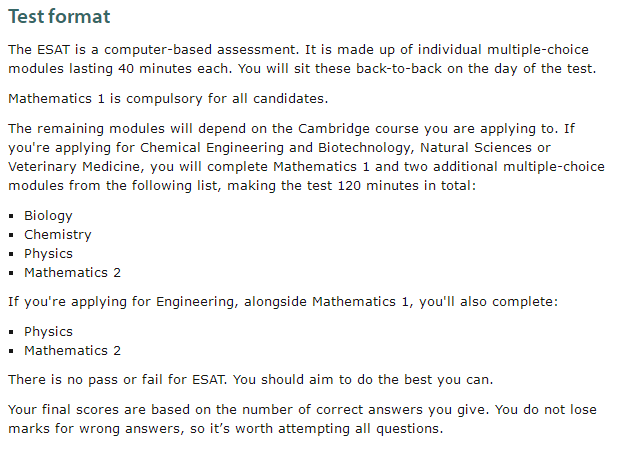Viewport: 632px width, 451px height.
Task: Click the bullet beside Chemistry
Action: [x=11, y=235]
